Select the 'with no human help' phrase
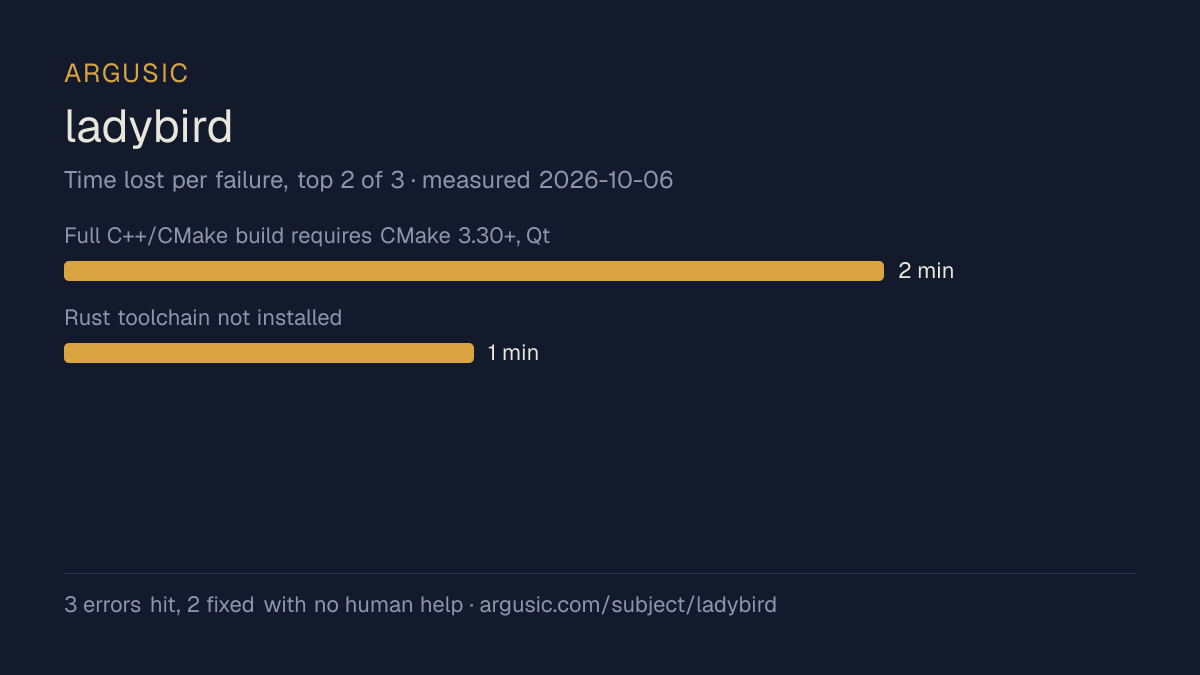Viewport: 1200px width, 675px height. click(363, 605)
